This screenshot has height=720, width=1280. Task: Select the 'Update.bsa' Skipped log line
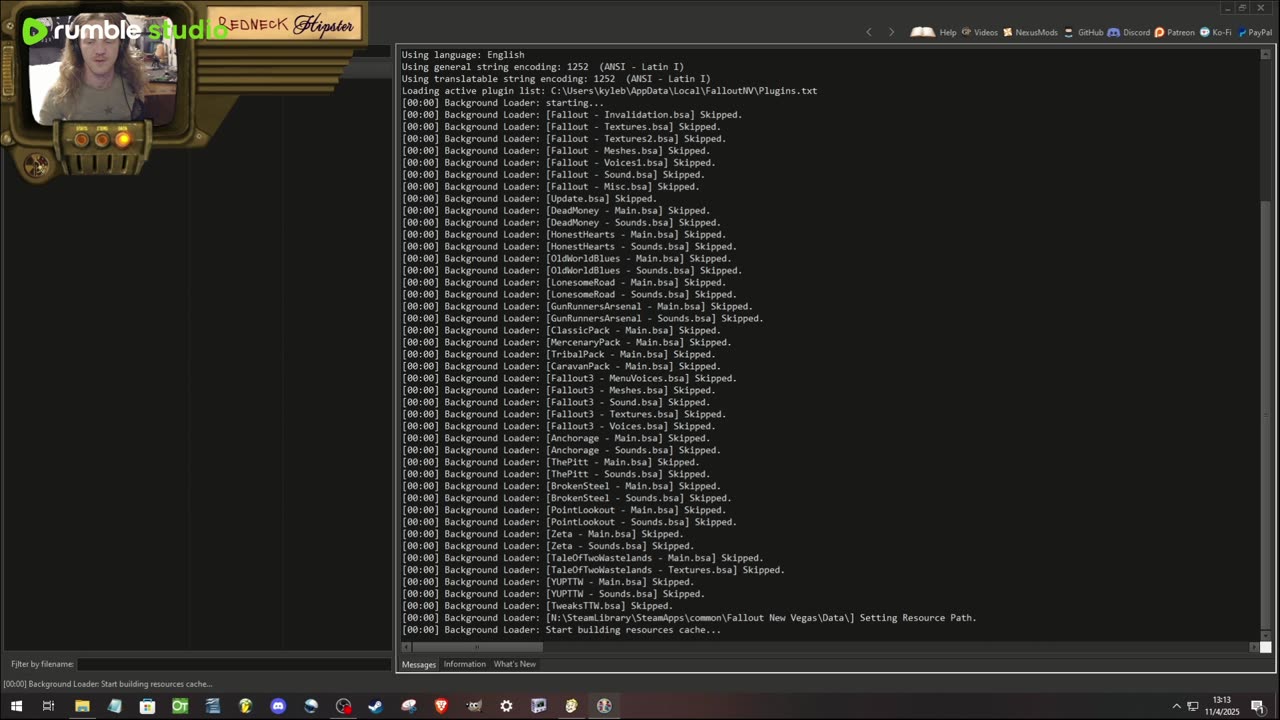tap(529, 199)
